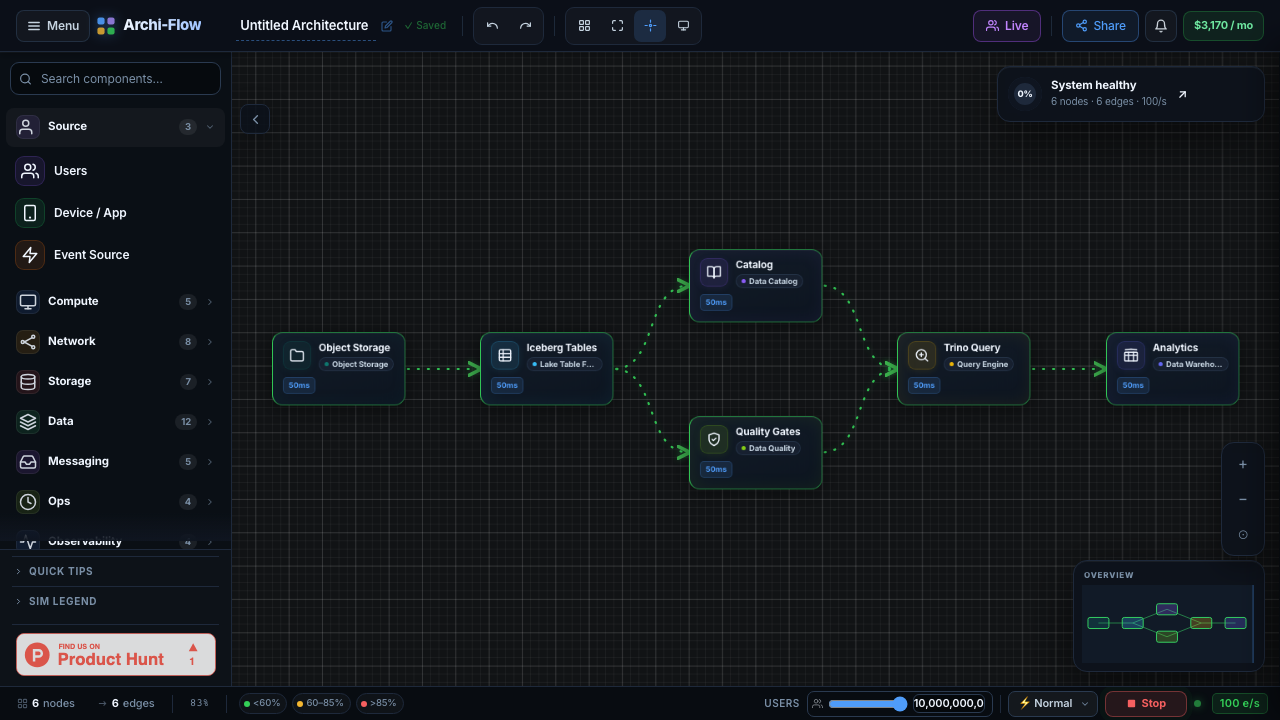The image size is (1280, 720).
Task: Expand the Data category
Action: click(115, 422)
